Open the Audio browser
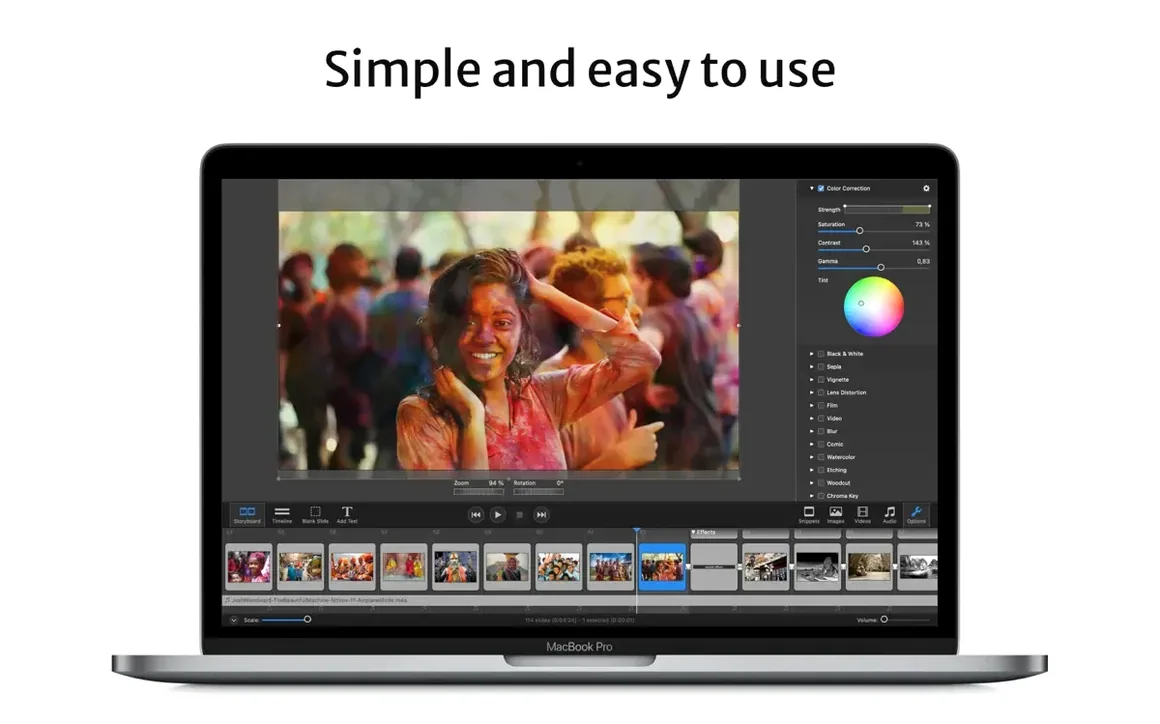 889,515
